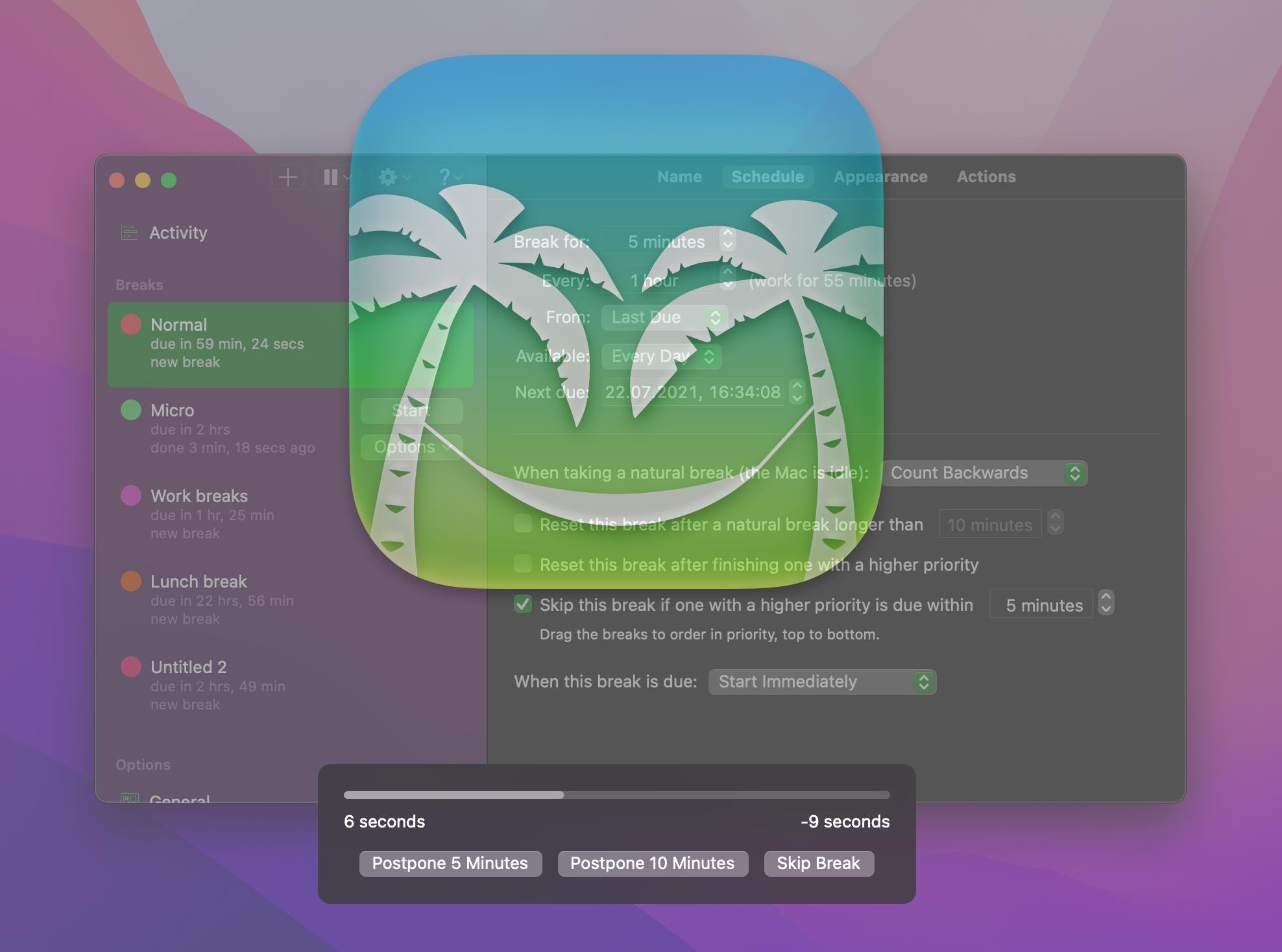Select the Normal break in the list
This screenshot has height=952, width=1282.
290,344
